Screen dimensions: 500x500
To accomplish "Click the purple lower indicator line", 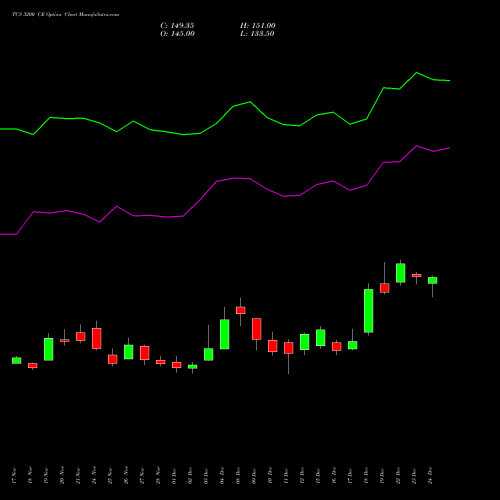I will (233, 179).
